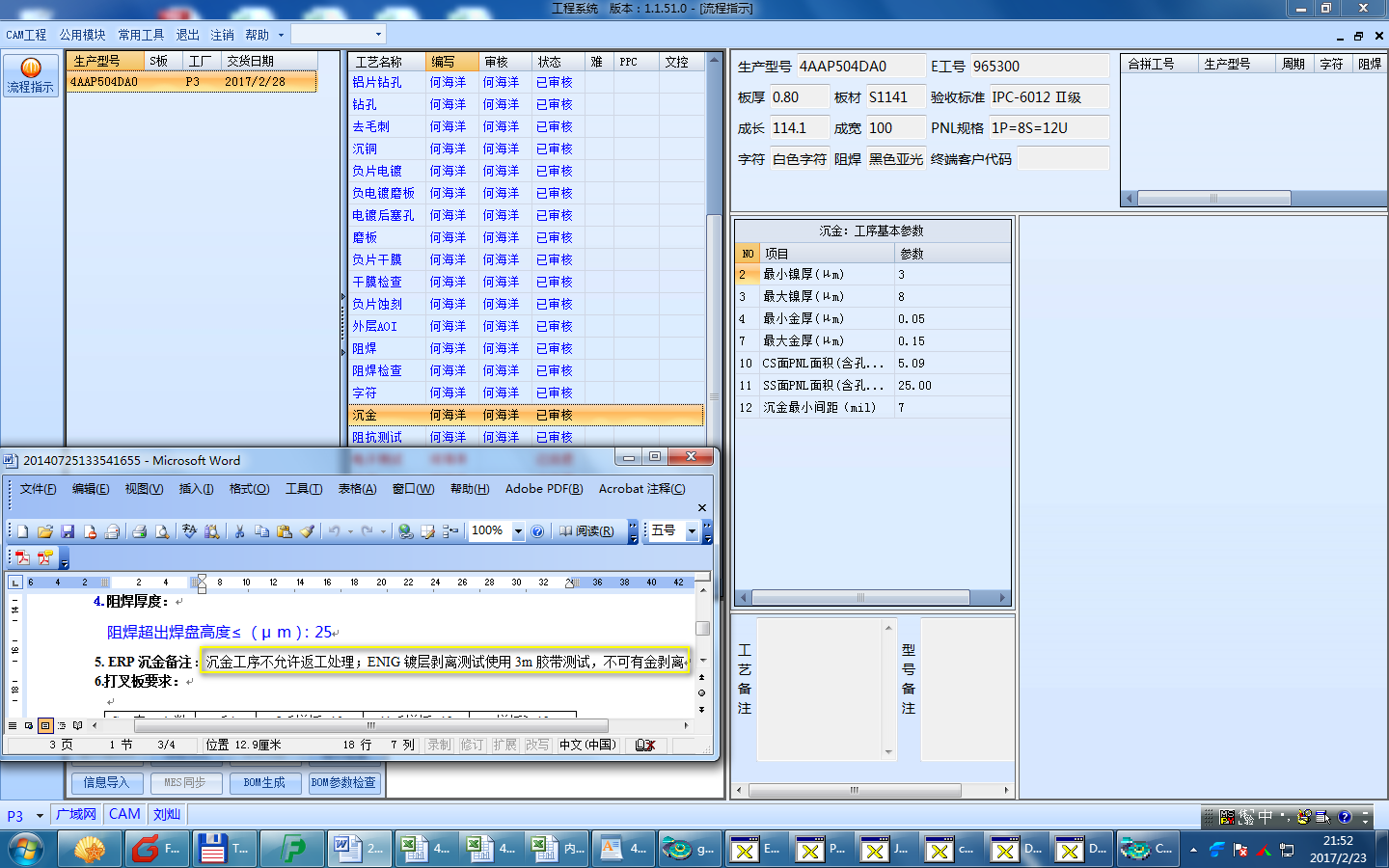Image resolution: width=1389 pixels, height=868 pixels.
Task: Select production model 4AAP504DA0 in left list
Action: (192, 82)
